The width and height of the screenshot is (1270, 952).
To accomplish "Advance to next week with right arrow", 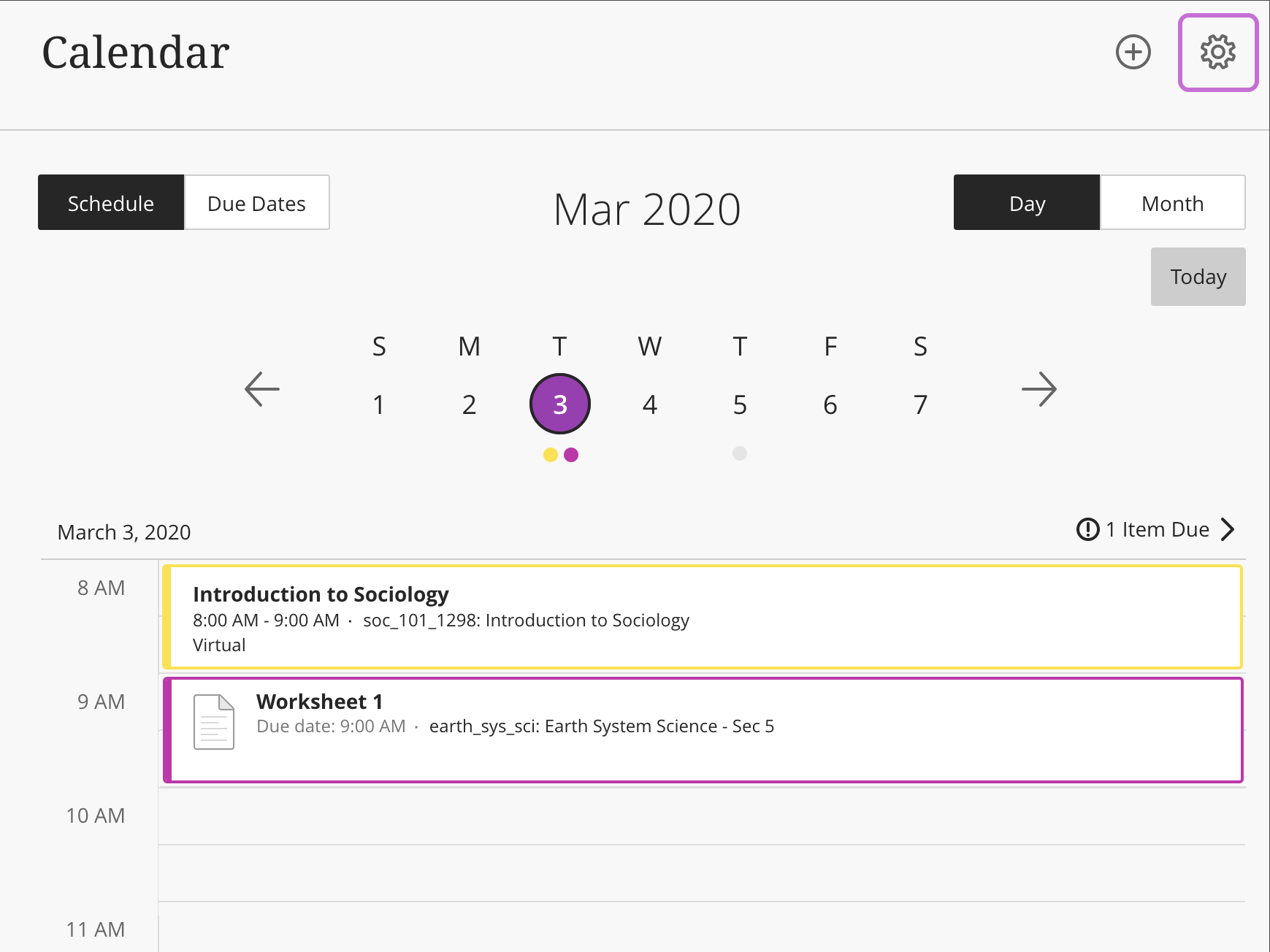I will (x=1038, y=389).
